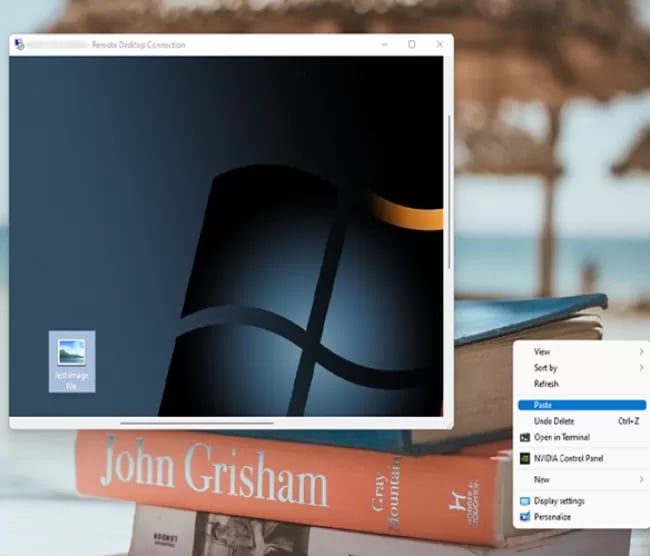Screen dimensions: 650x556
Task: Open the Sort by menu entry
Action: 582,368
